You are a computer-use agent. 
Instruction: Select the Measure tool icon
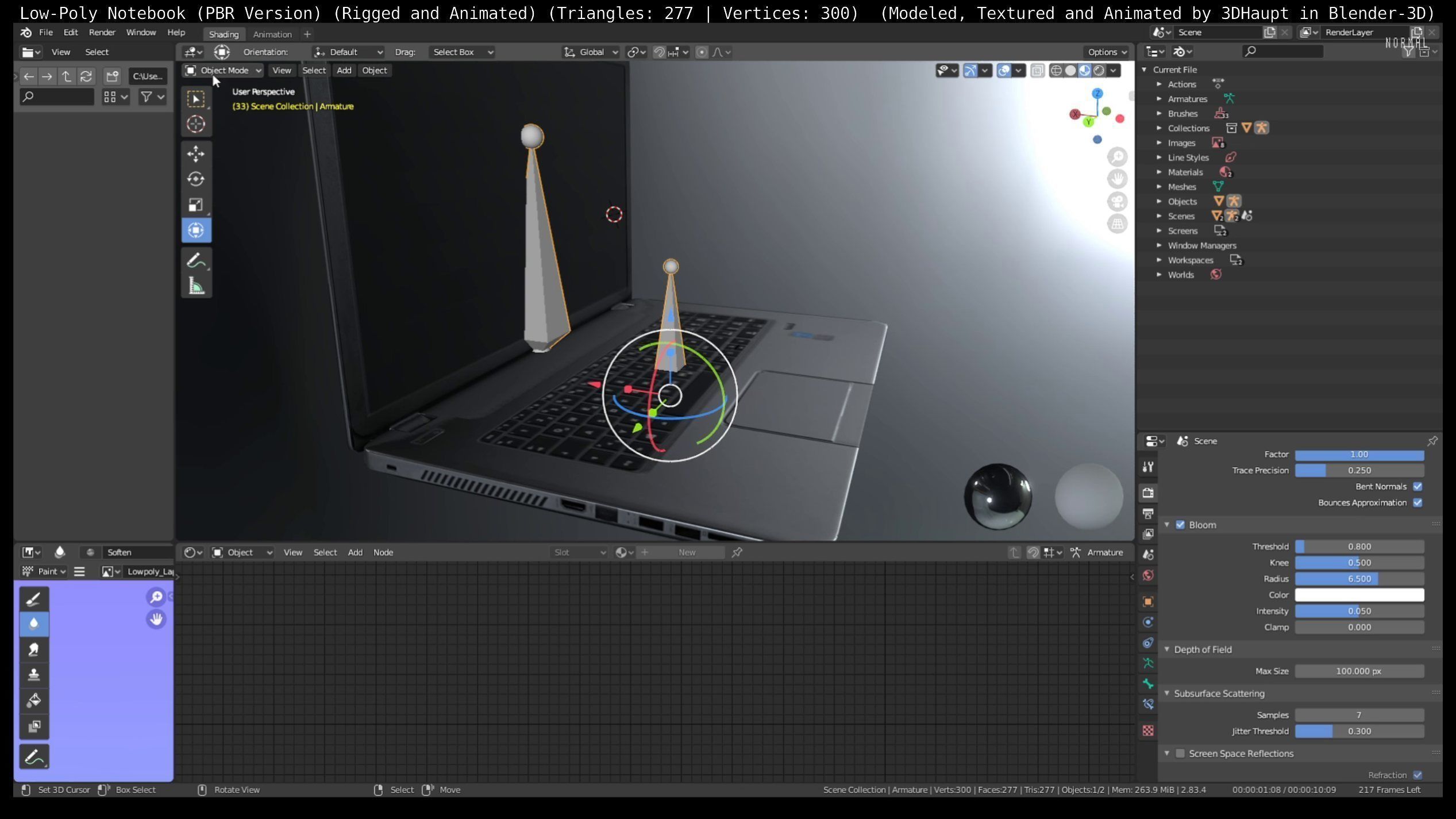click(x=196, y=286)
